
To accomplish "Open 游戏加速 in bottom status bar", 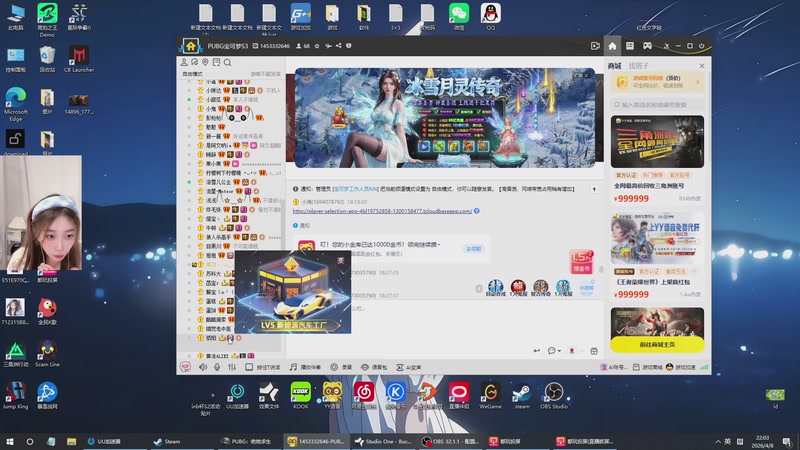I will point(681,367).
